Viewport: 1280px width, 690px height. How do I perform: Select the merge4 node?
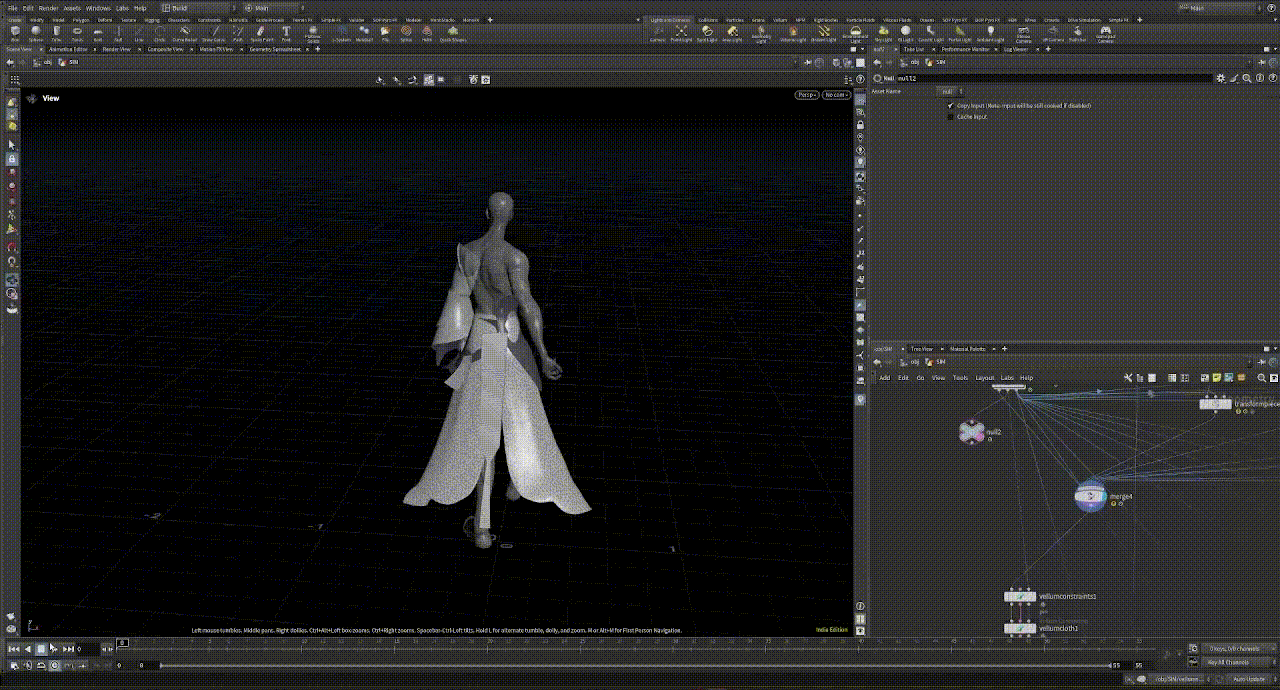point(1091,496)
